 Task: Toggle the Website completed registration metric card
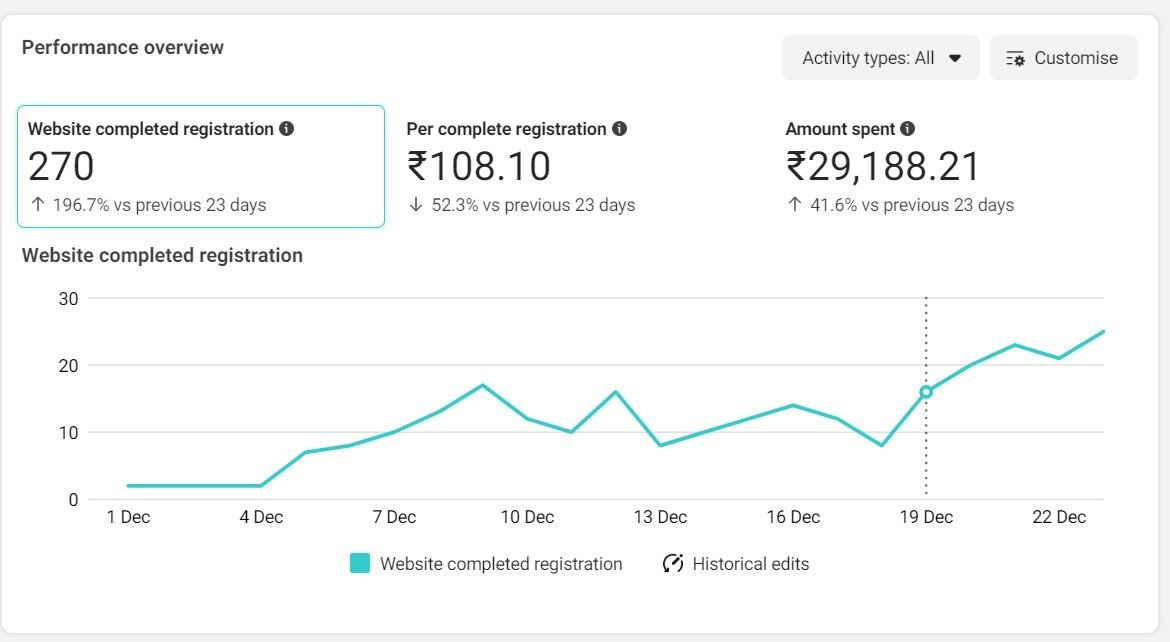(200, 166)
